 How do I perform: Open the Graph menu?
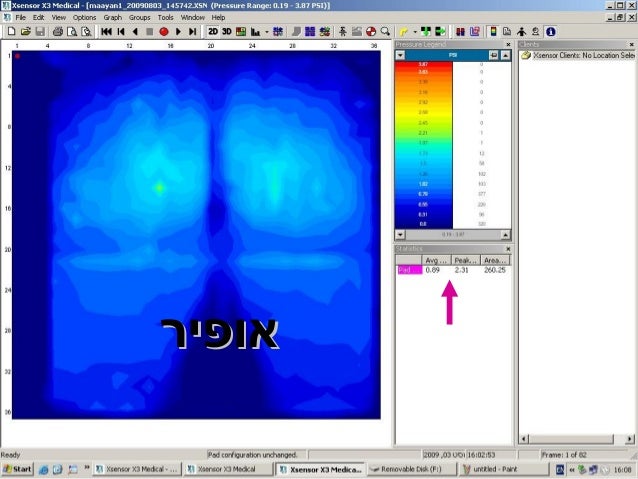tap(112, 17)
